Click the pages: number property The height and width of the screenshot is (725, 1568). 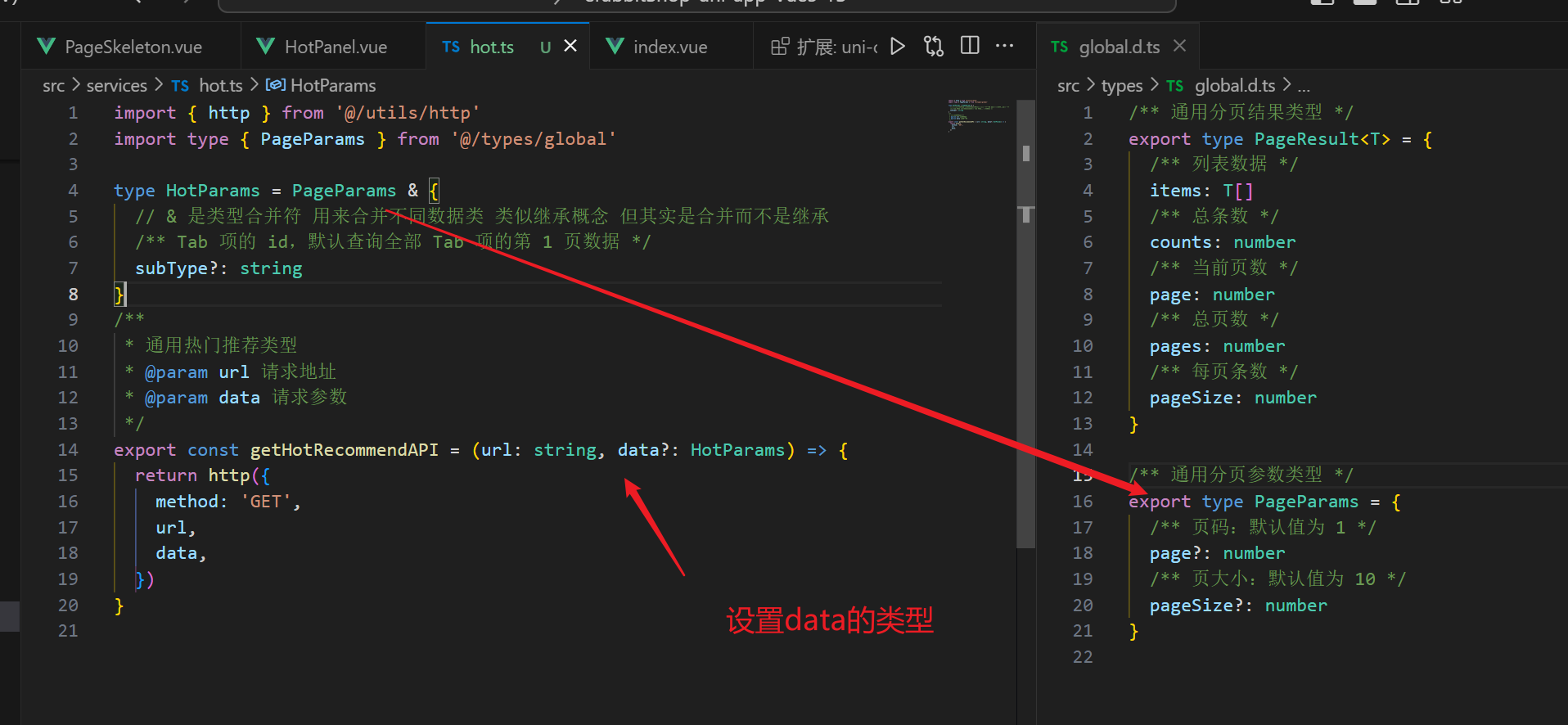tap(1217, 346)
